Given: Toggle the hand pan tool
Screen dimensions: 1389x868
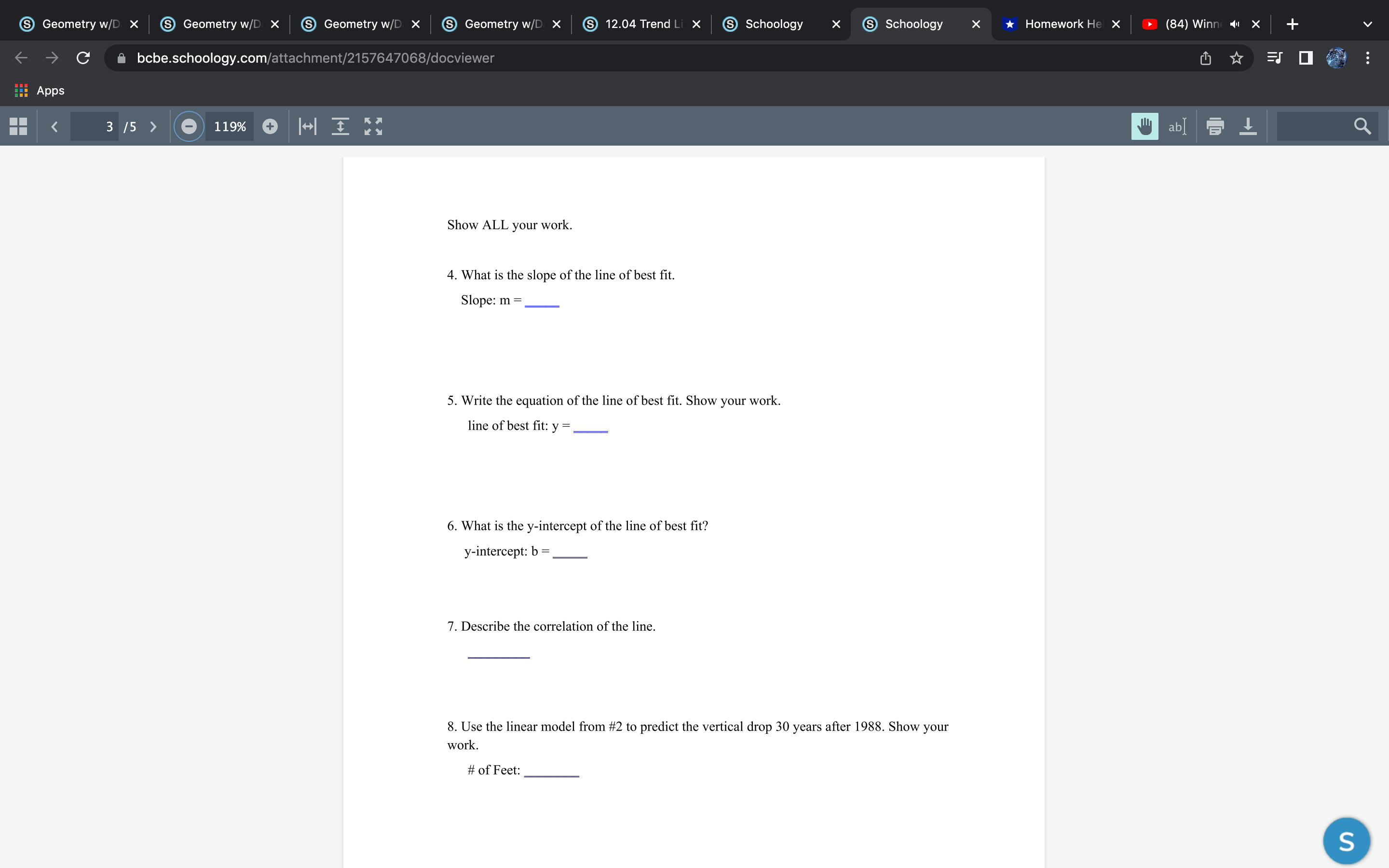Looking at the screenshot, I should click(1144, 126).
